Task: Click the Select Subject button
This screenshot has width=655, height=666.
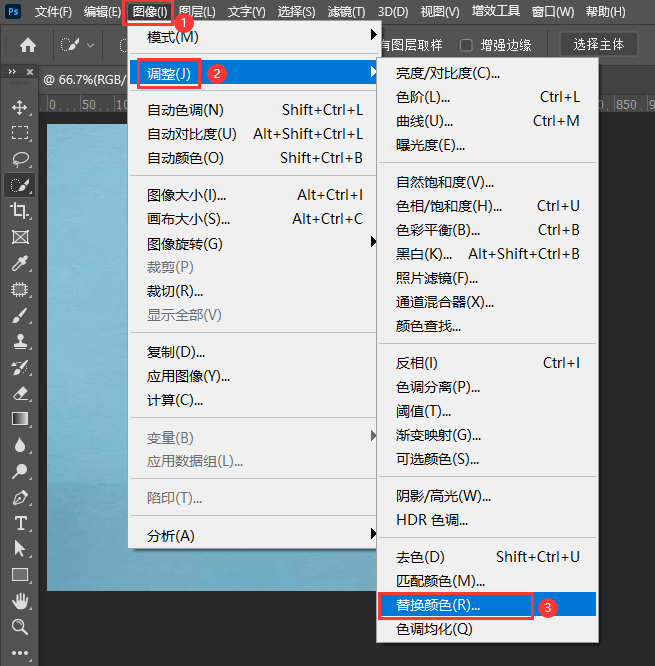Action: [599, 44]
